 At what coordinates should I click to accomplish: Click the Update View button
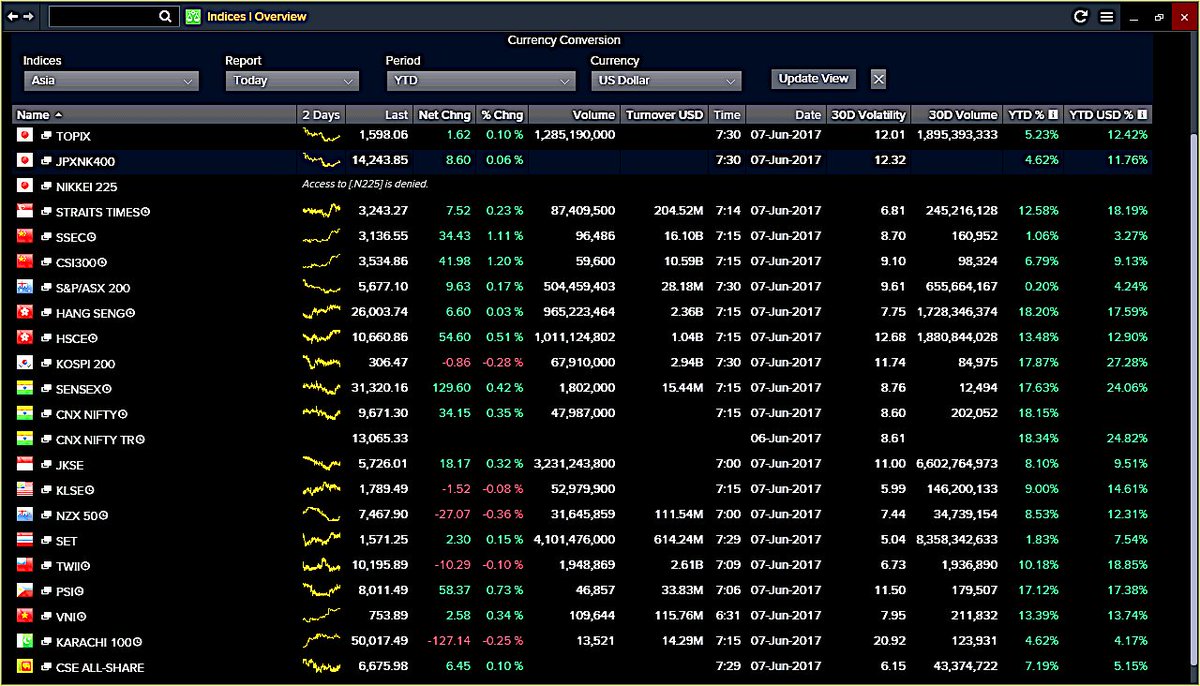click(813, 79)
